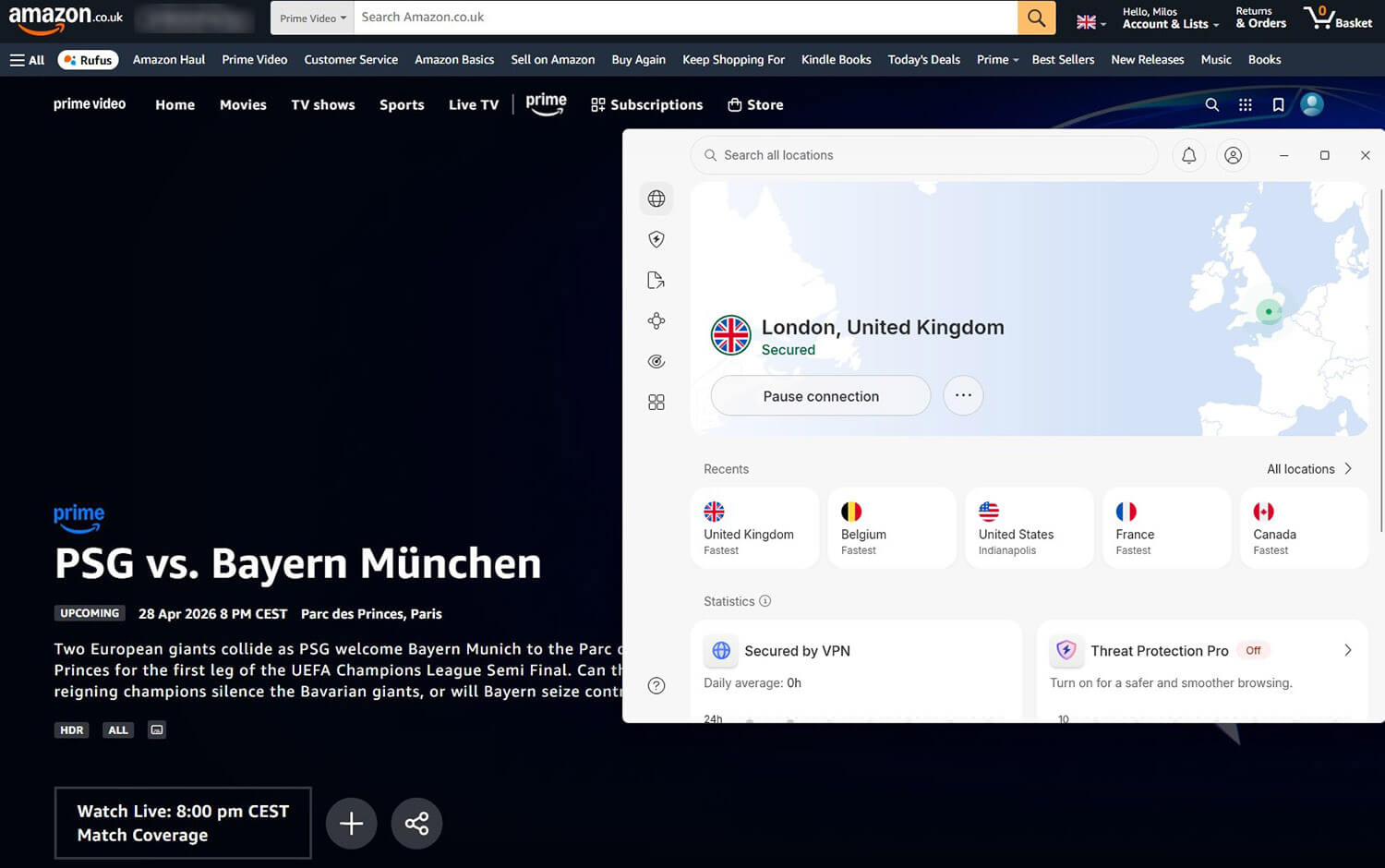
Task: Click the statistics info icon
Action: [x=765, y=601]
